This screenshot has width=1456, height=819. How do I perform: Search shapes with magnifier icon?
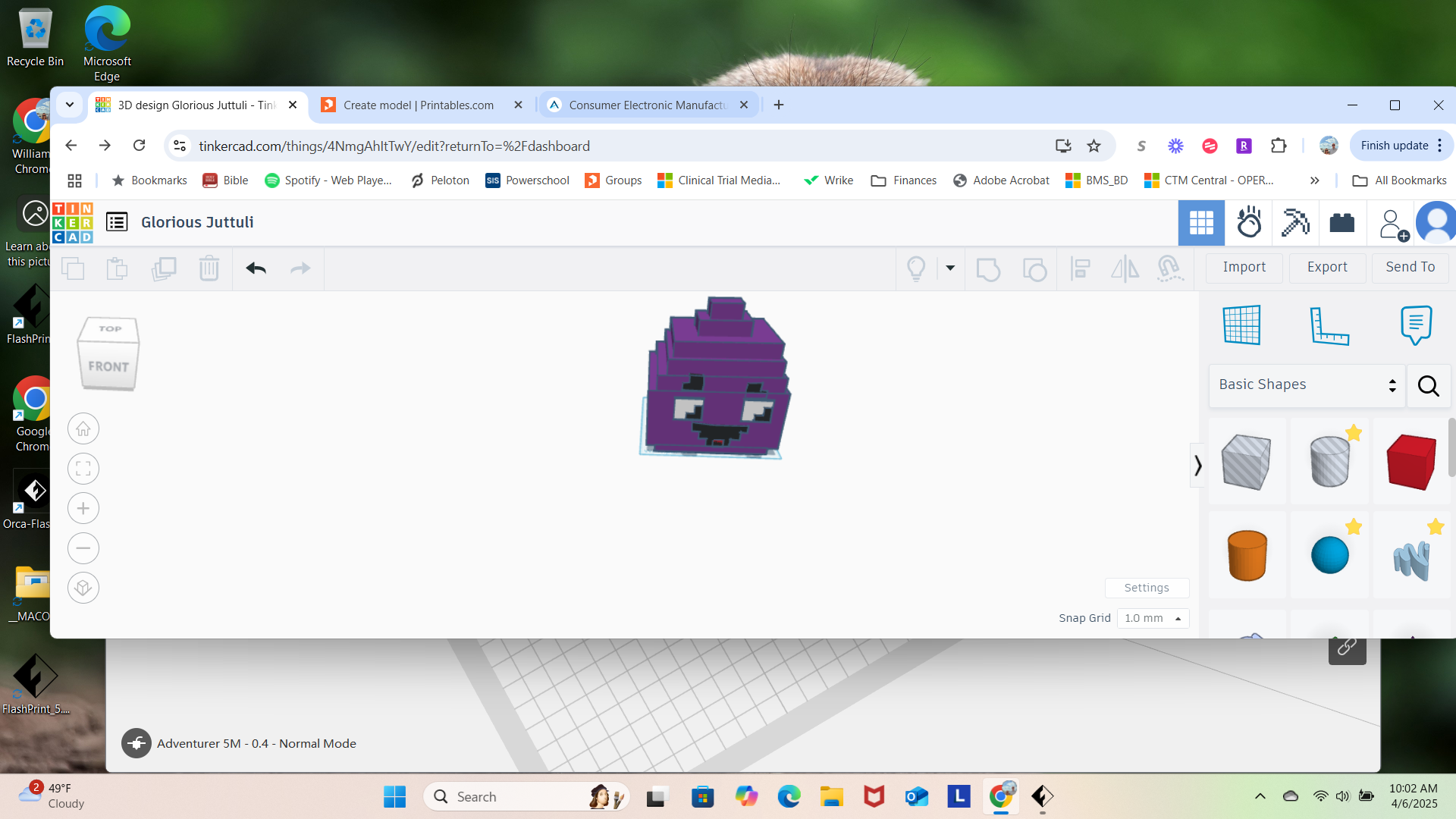(1429, 386)
